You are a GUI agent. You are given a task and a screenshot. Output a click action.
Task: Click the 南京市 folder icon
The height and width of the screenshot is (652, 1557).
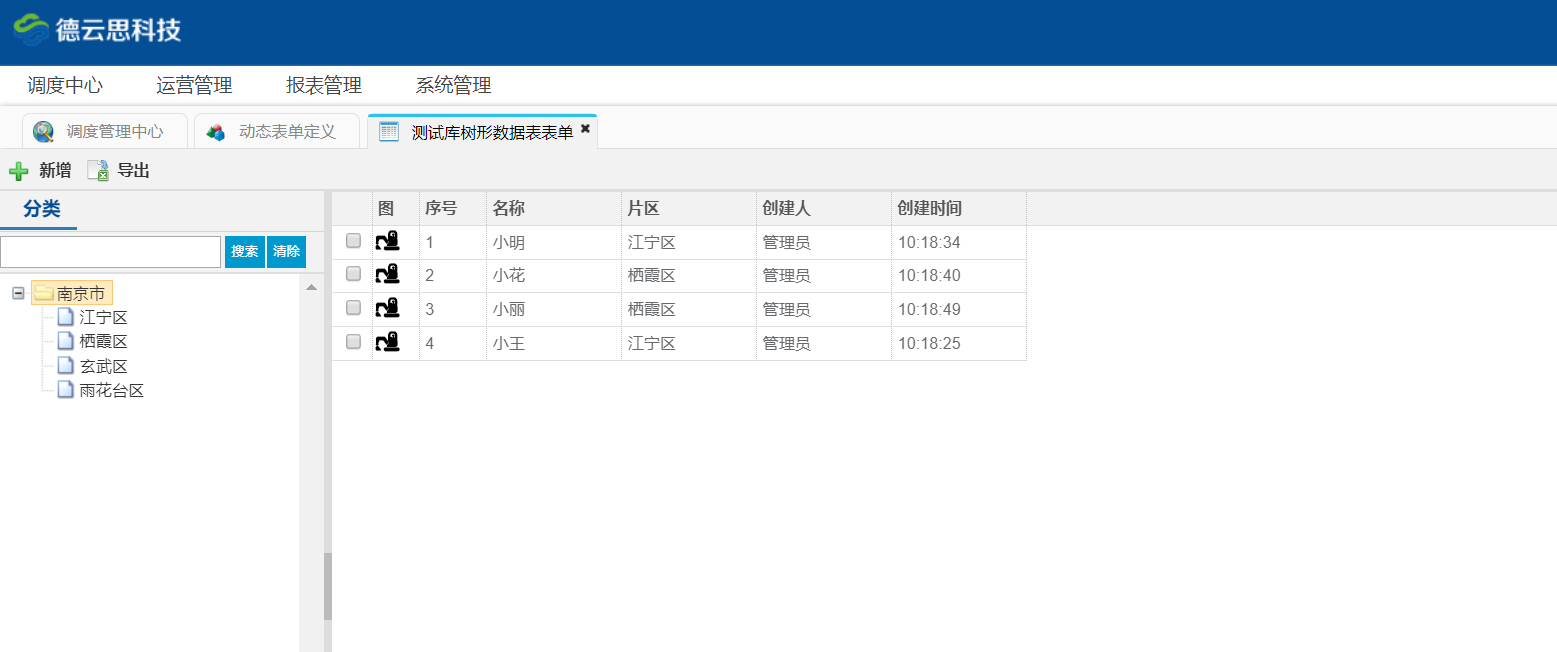(x=44, y=294)
